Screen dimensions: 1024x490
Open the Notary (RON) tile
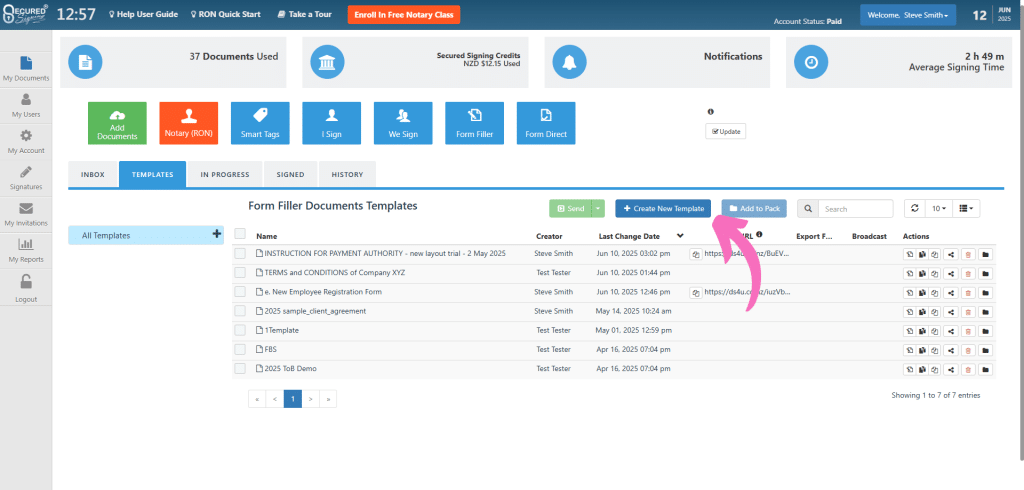188,124
